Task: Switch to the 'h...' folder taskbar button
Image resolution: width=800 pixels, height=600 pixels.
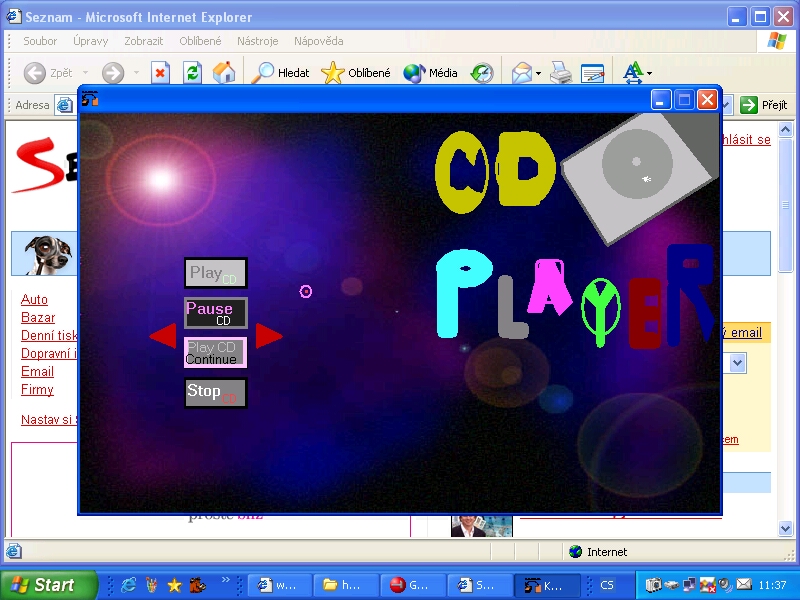Action: click(346, 585)
